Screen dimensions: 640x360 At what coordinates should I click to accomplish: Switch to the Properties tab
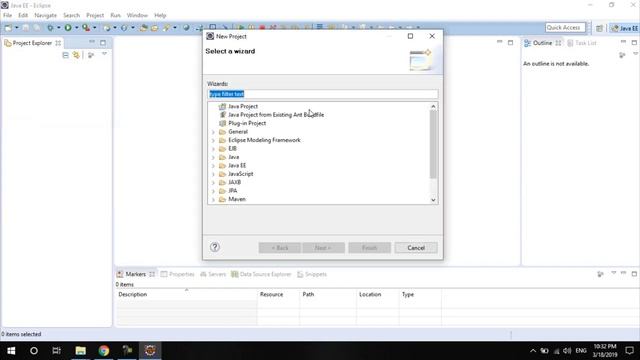pyautogui.click(x=178, y=274)
